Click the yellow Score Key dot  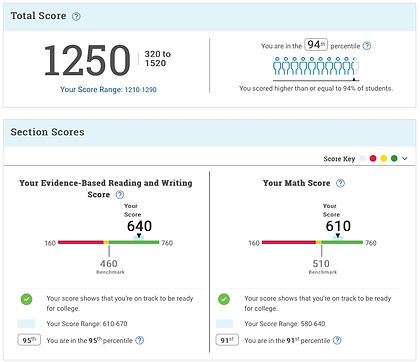pos(384,158)
